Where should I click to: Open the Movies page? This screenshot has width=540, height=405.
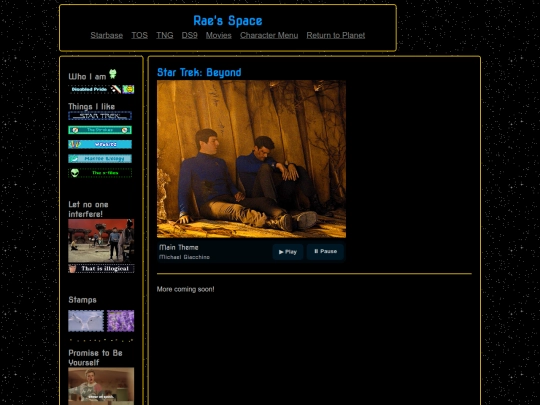click(x=219, y=35)
